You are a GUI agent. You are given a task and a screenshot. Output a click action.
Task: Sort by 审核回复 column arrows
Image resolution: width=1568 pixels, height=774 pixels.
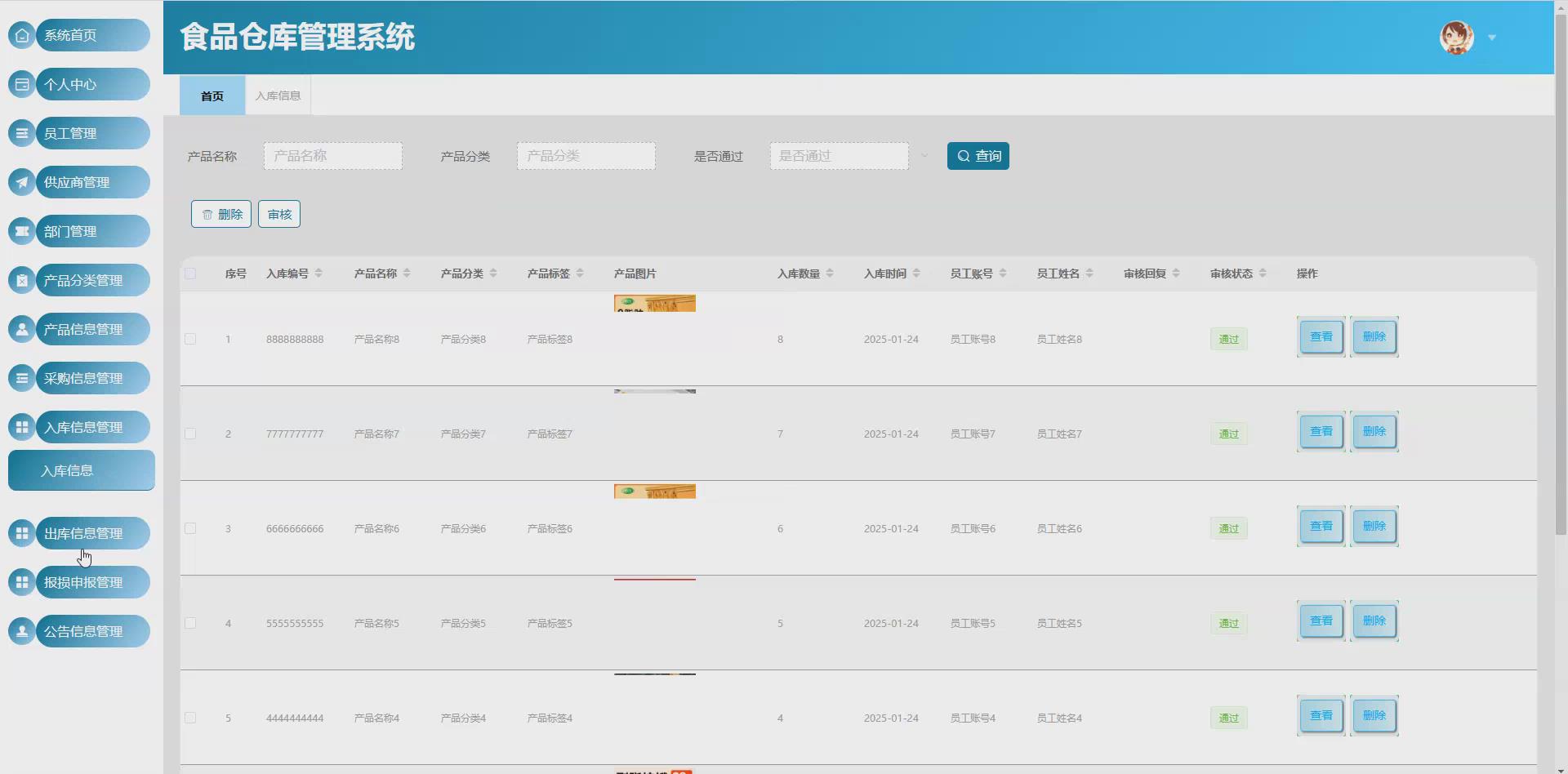(x=1176, y=274)
